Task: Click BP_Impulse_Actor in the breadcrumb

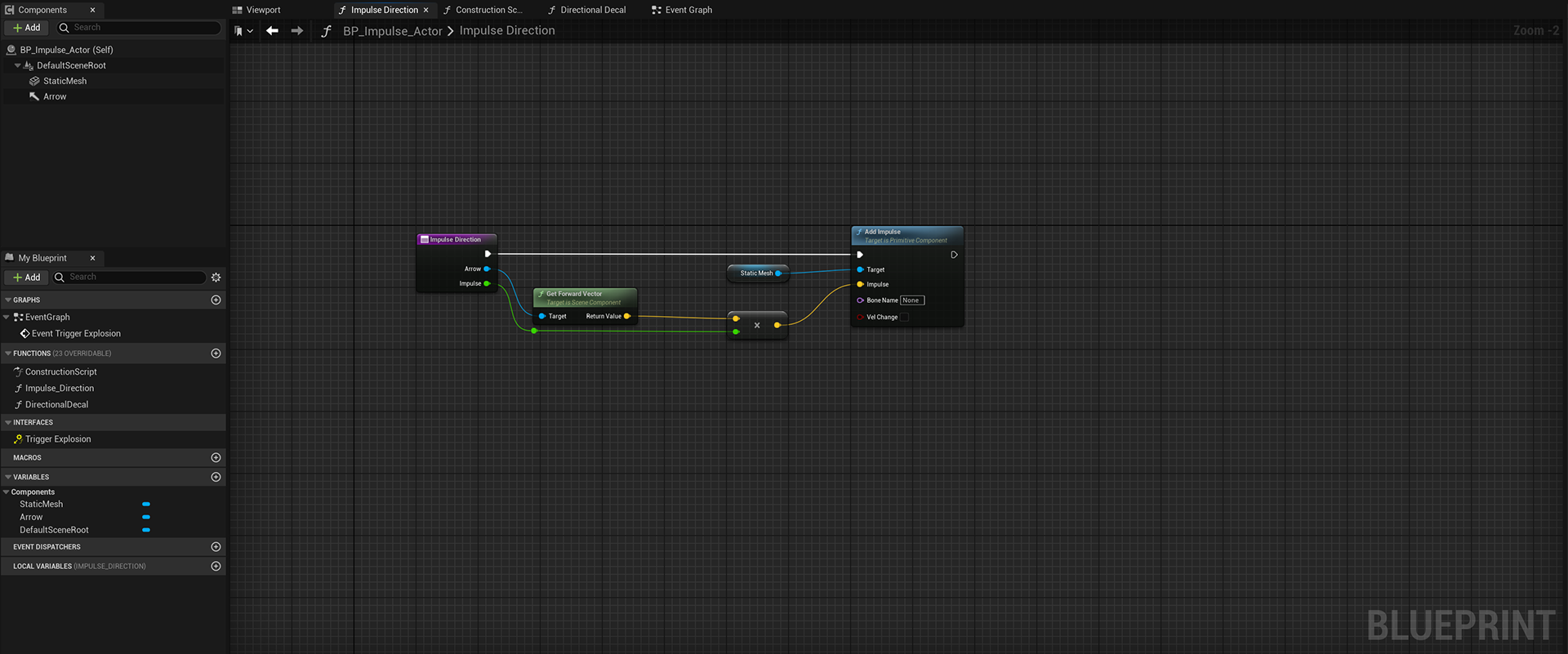Action: pos(392,31)
